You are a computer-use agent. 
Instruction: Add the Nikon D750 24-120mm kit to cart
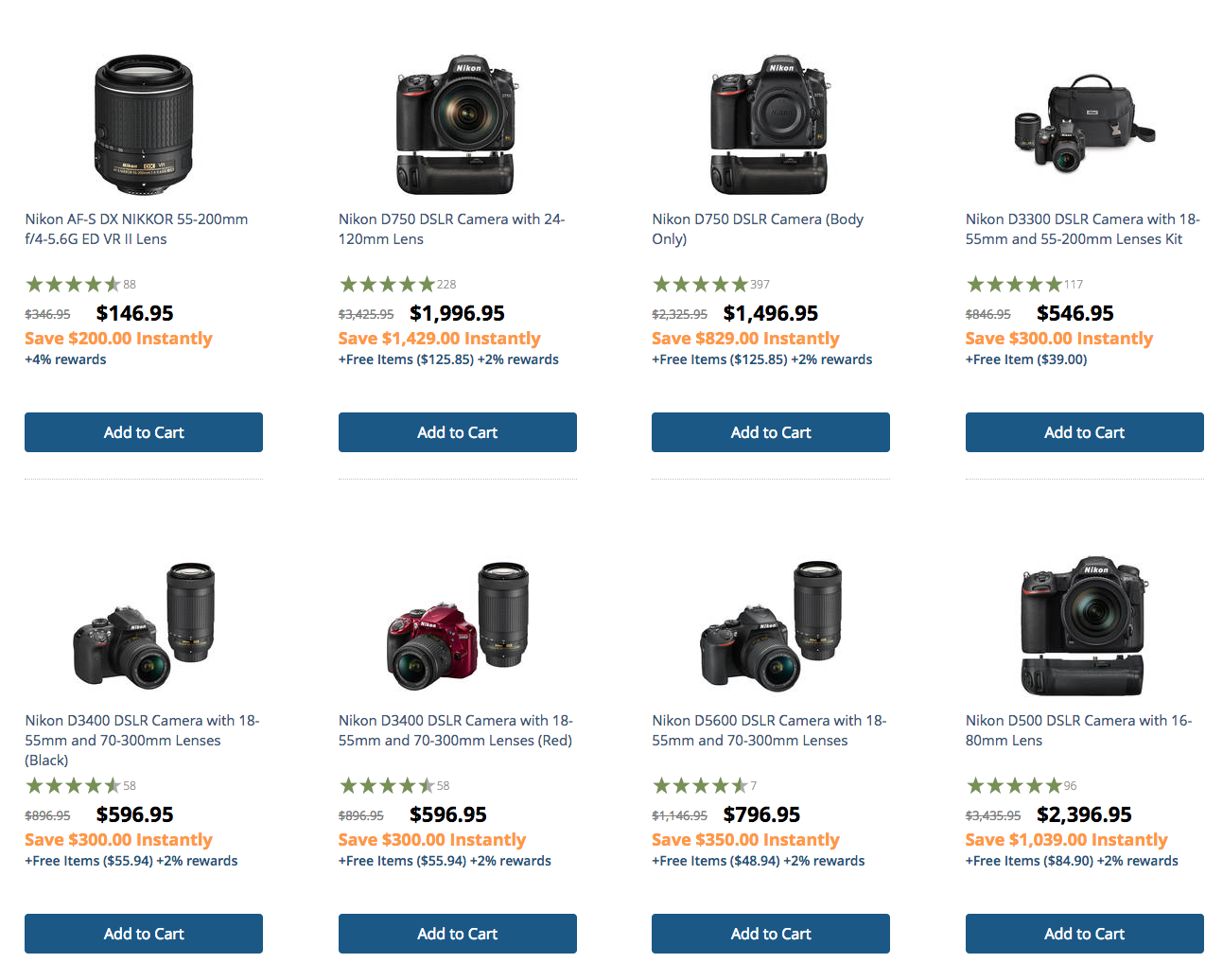(458, 432)
